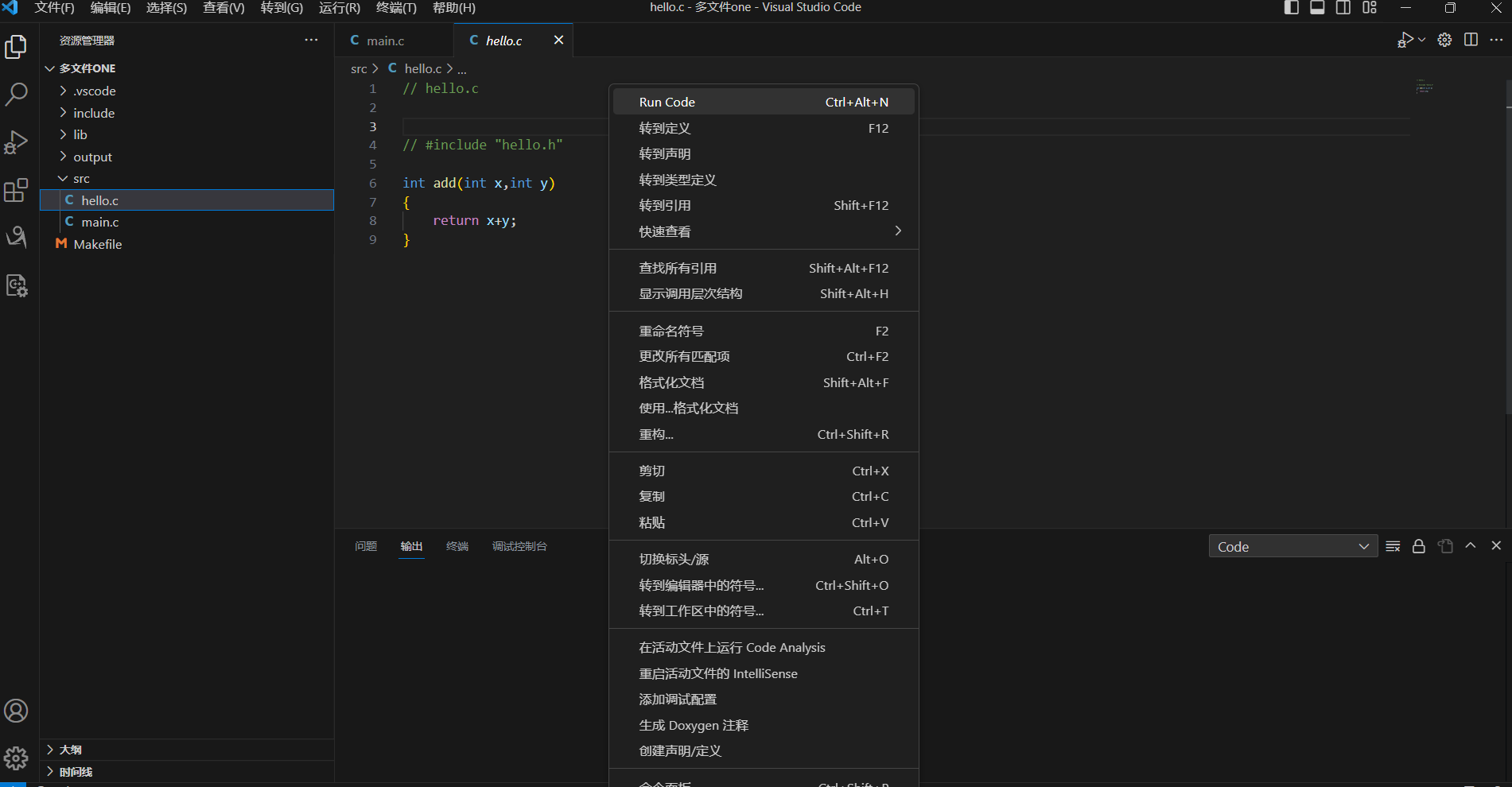The width and height of the screenshot is (1512, 787).
Task: Open the run button dropdown arrow in editor toolbar
Action: point(1422,40)
